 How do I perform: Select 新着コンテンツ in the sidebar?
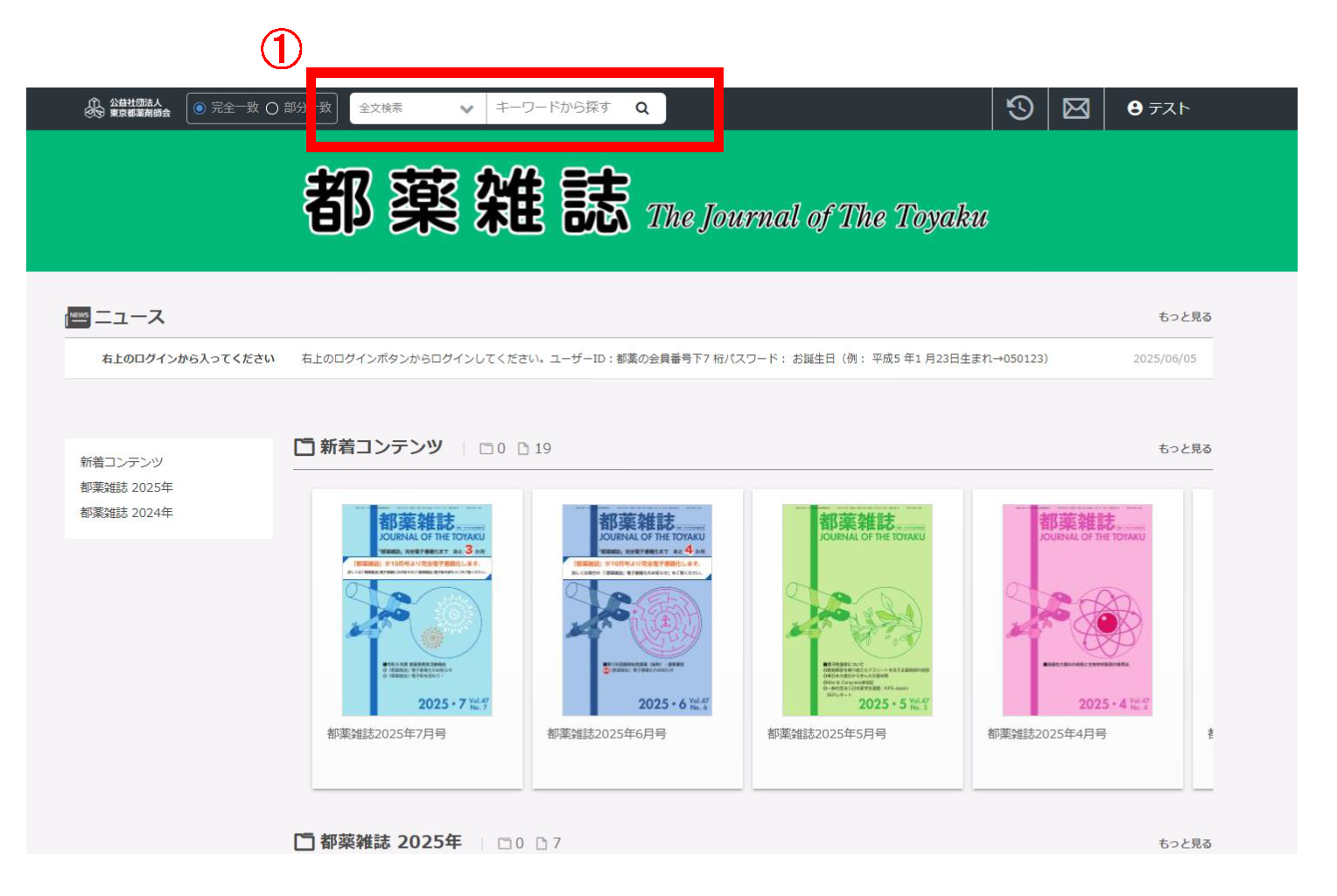tap(122, 462)
